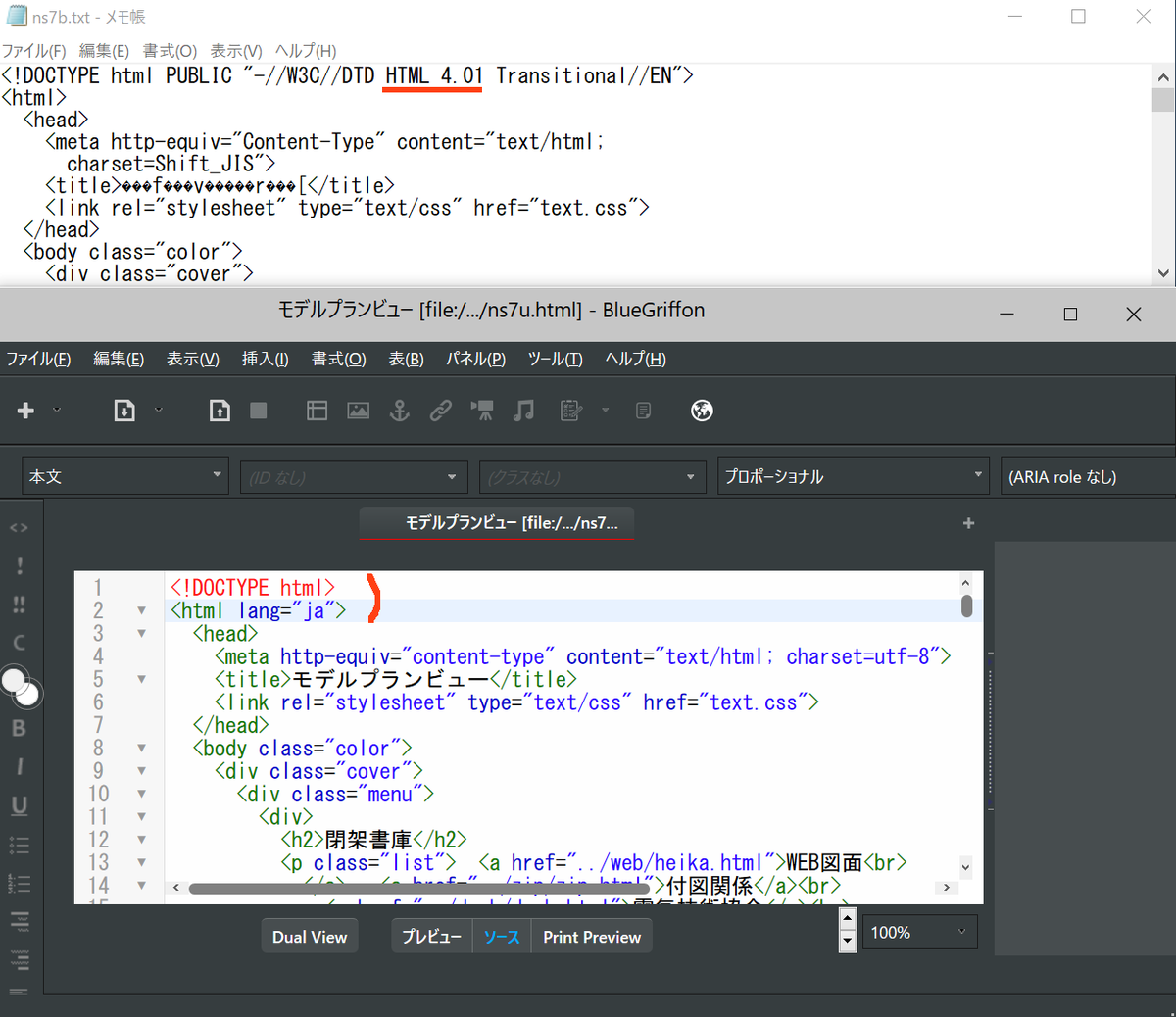Toggle underline with the U icon

19,805
